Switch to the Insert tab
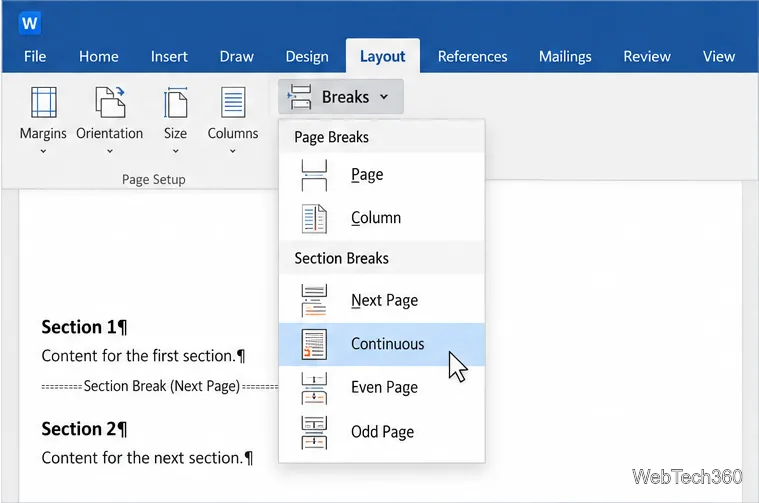Viewport: 759px width, 503px height. [x=169, y=57]
